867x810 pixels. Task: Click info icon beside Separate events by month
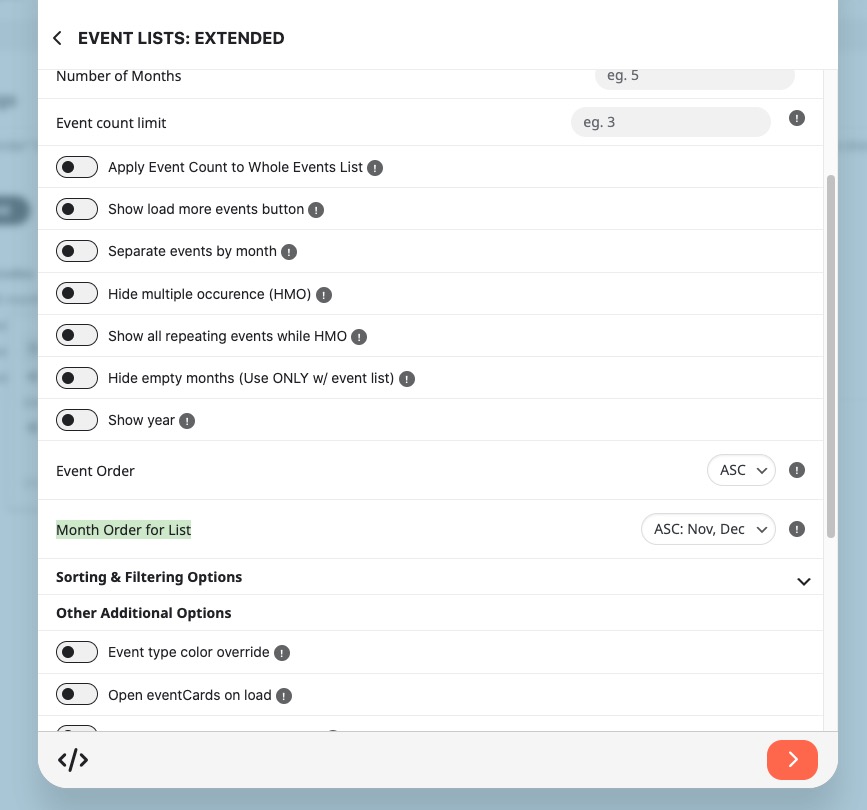tap(289, 252)
